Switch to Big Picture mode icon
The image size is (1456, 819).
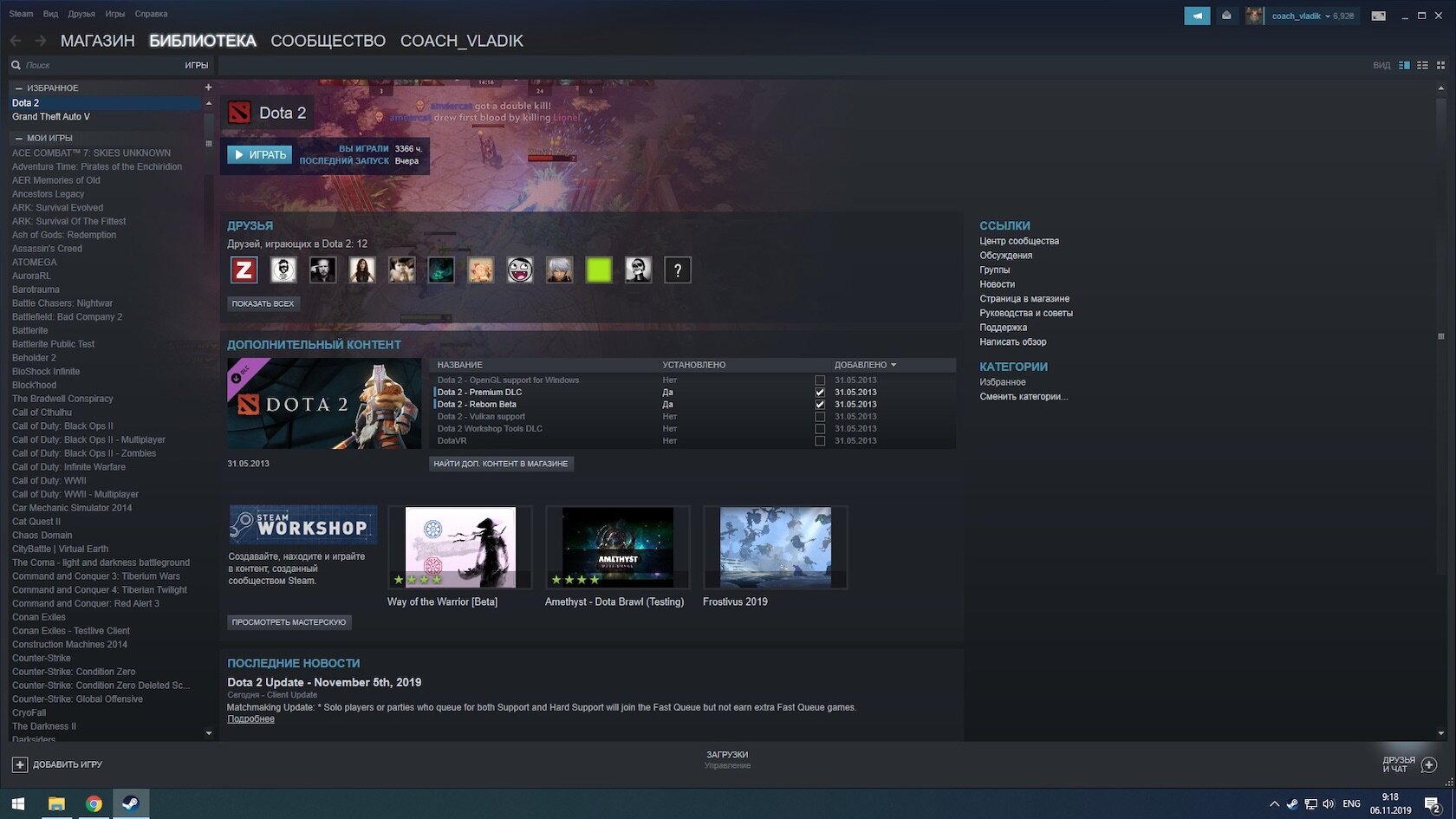coord(1378,16)
